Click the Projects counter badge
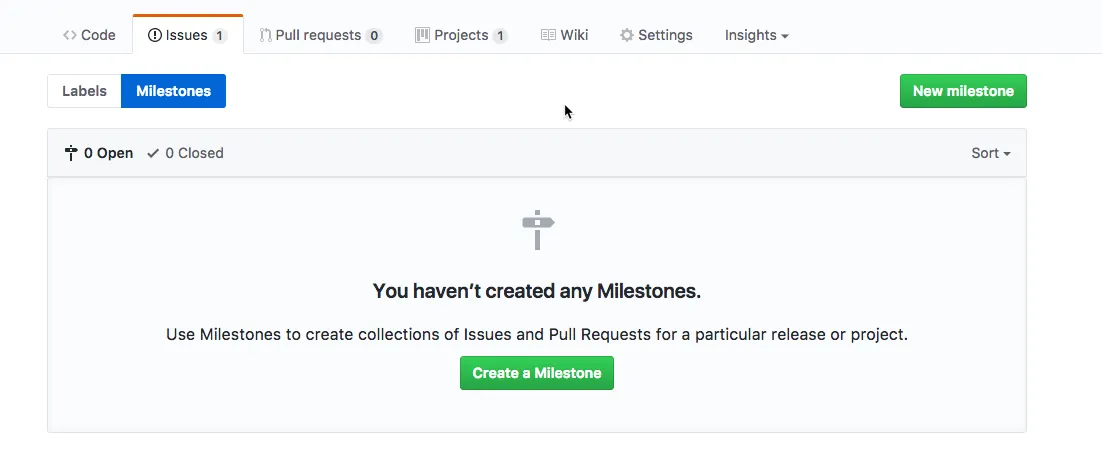Viewport: 1102px width, 471px height. pos(500,36)
